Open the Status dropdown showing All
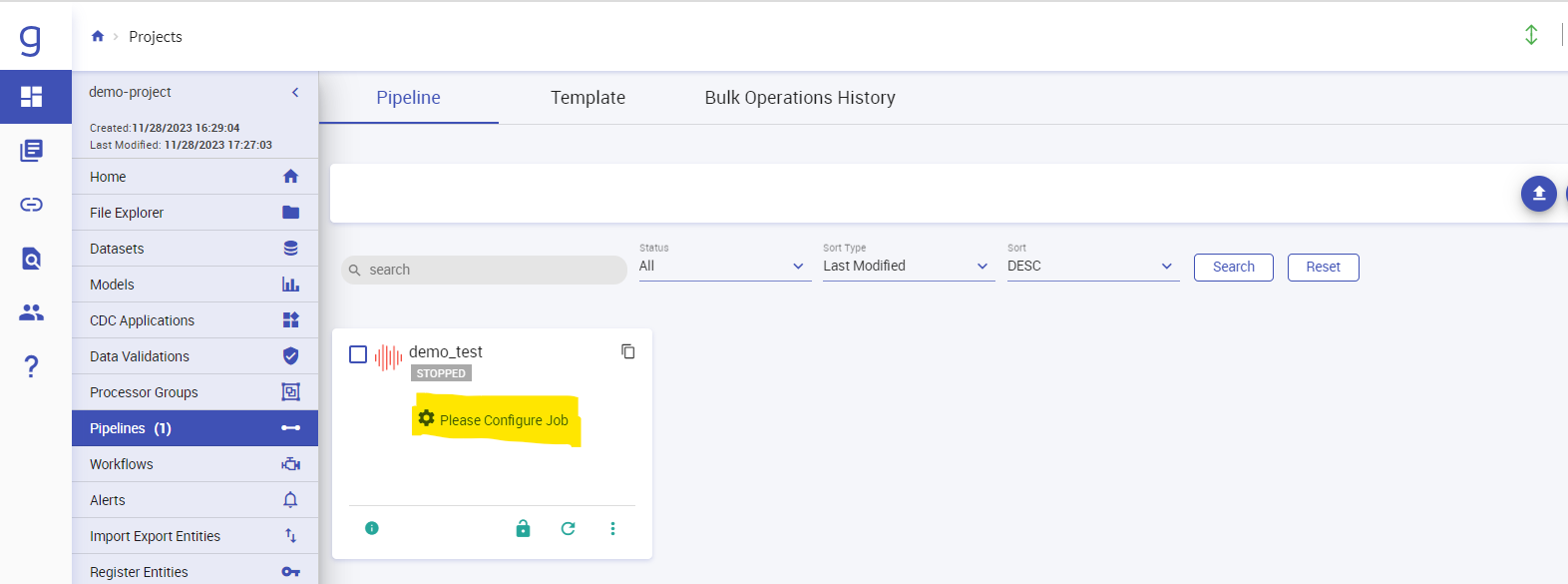This screenshot has height=584, width=1568. pos(723,267)
